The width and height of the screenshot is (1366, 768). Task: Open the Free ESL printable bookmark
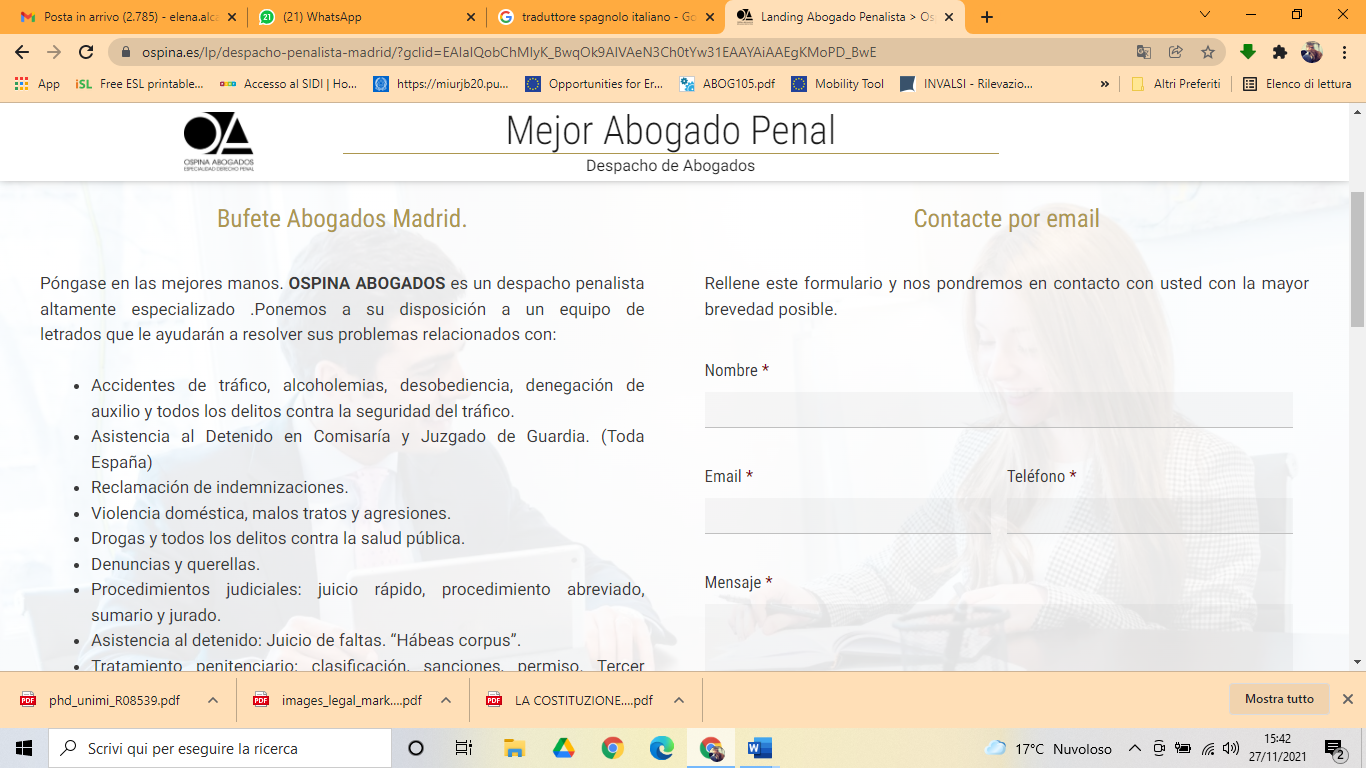139,84
